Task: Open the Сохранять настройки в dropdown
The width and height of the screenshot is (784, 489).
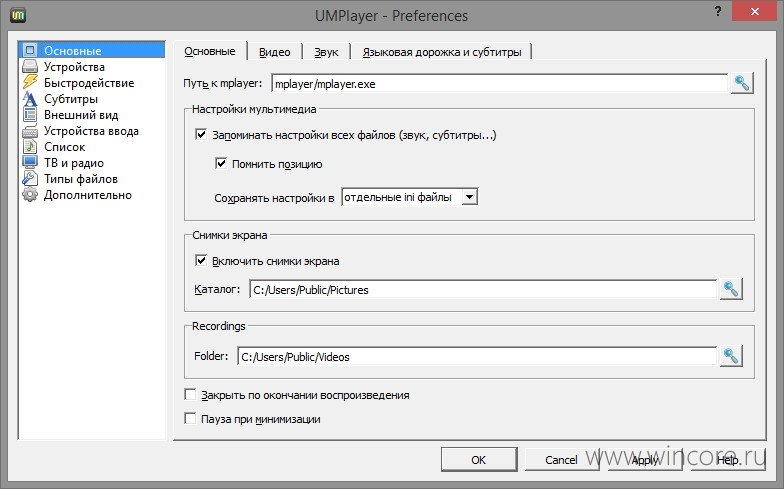Action: pos(410,197)
